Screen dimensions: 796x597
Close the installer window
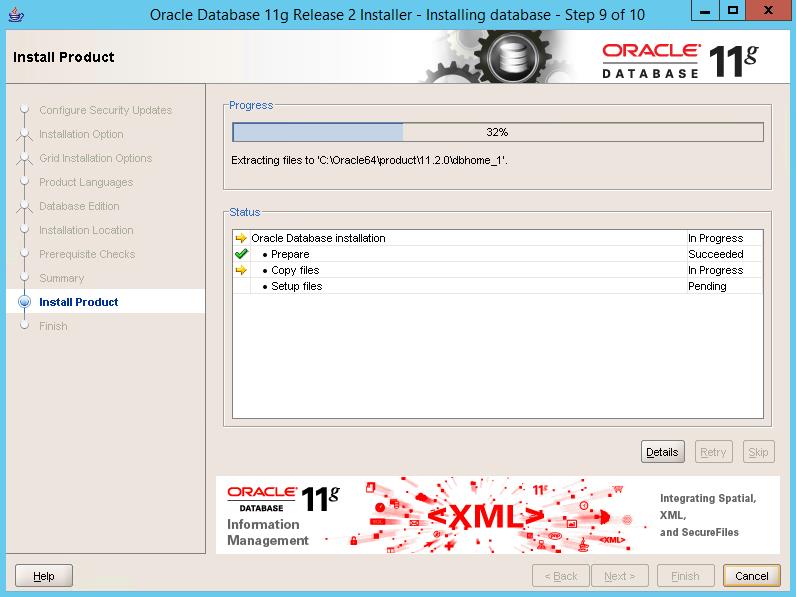click(769, 10)
